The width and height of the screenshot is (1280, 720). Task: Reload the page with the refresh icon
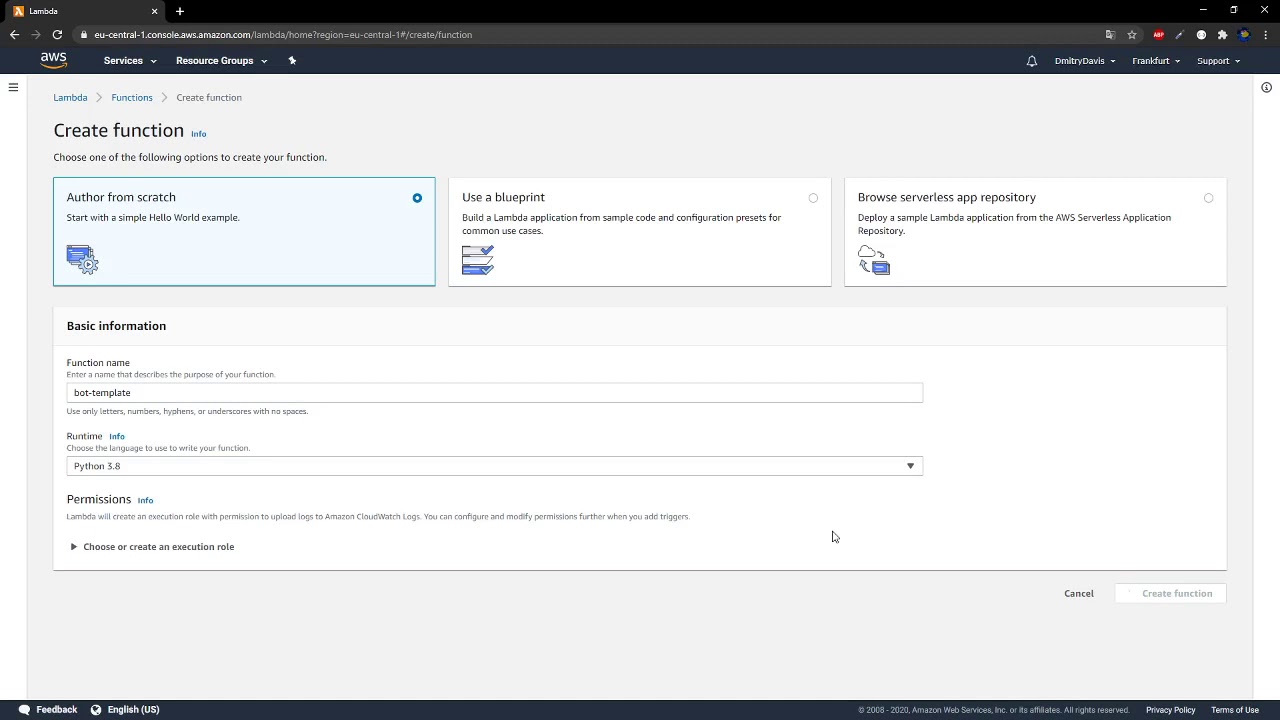[x=57, y=35]
